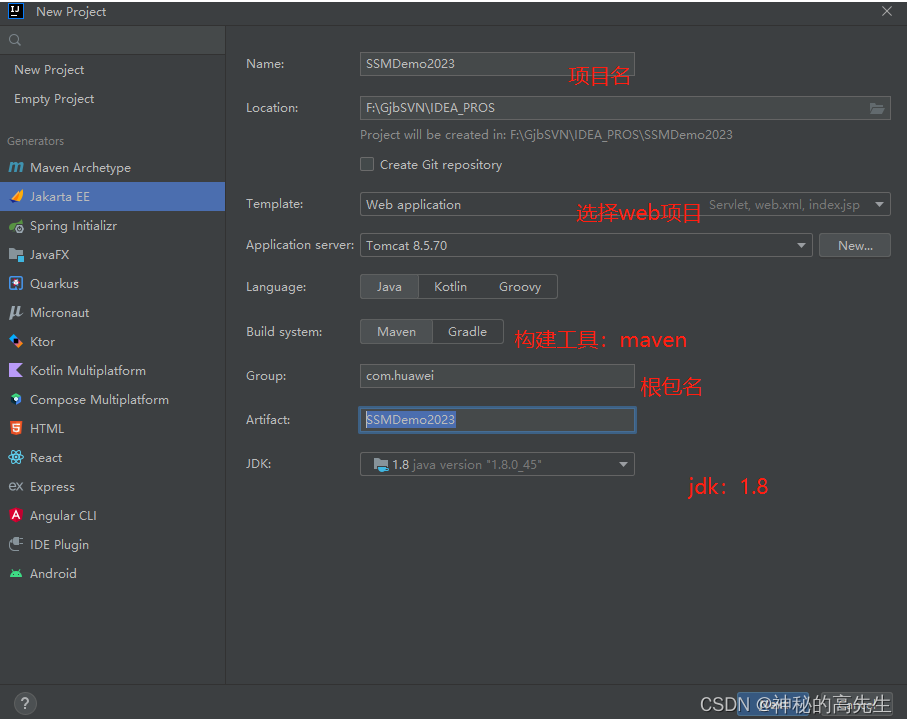Click the Ktor logo icon
Screen dimensions: 908x724
(16, 341)
